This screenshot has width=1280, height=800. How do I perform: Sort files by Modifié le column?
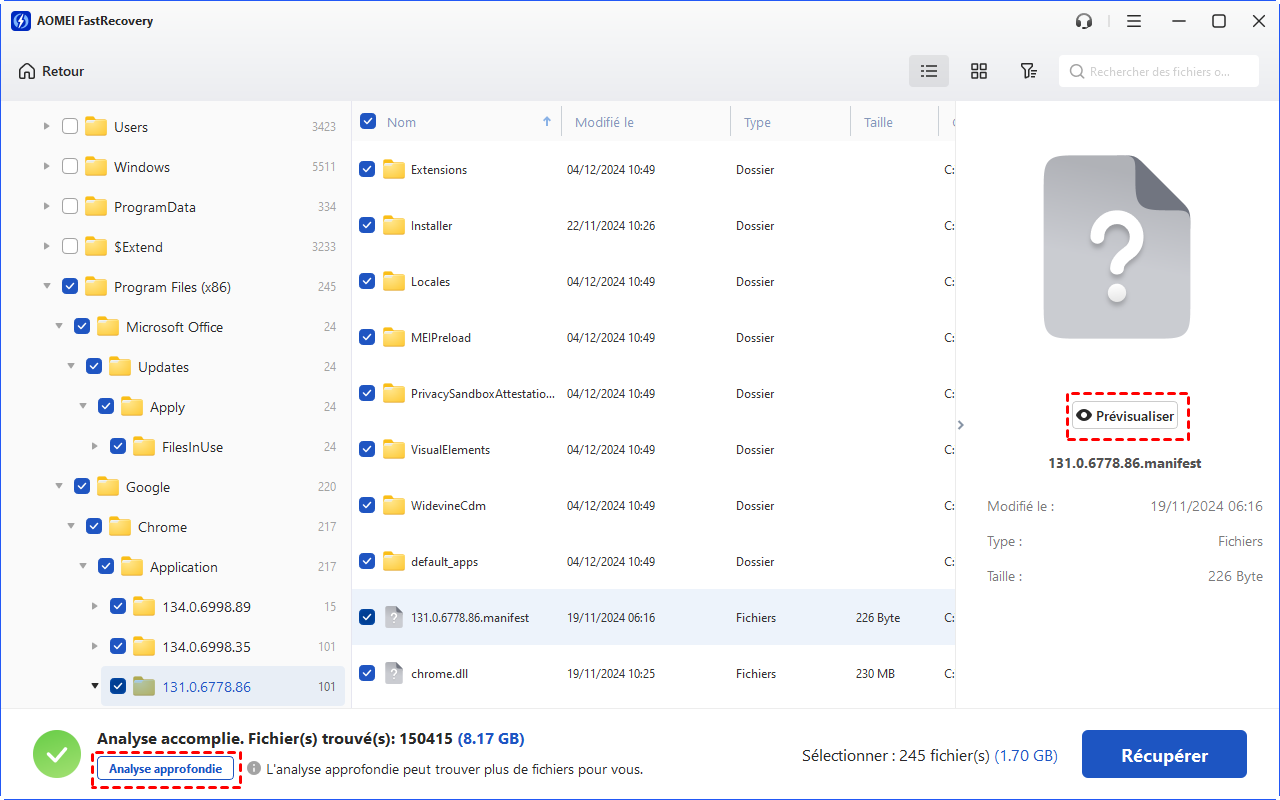604,122
